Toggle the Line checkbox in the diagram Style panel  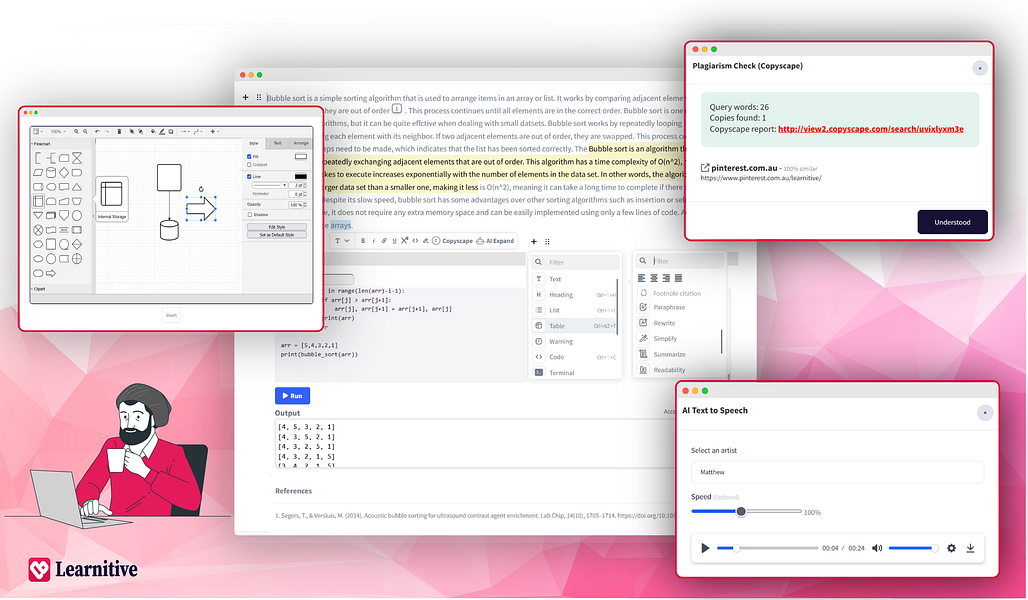click(249, 176)
